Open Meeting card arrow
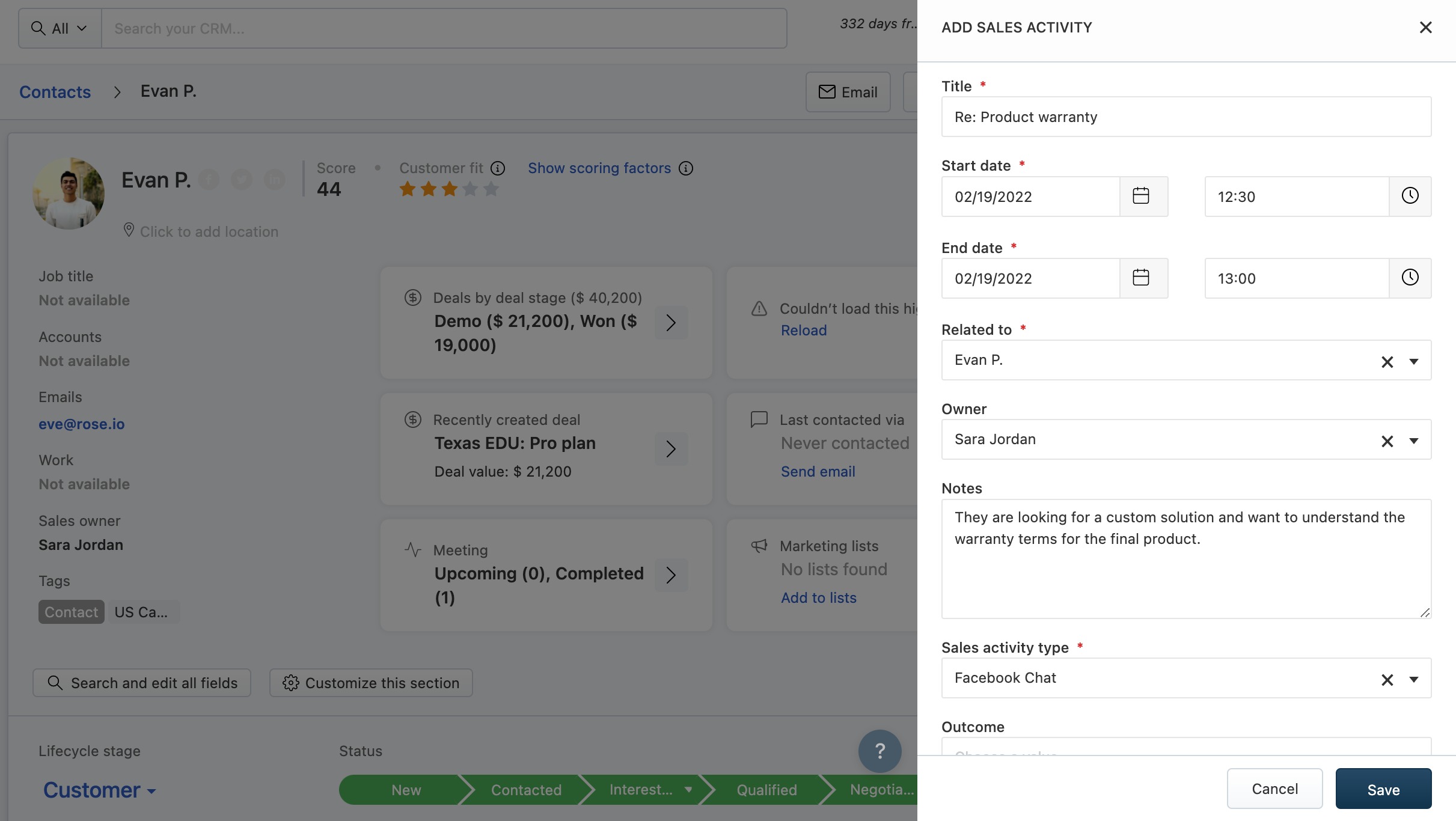Image resolution: width=1456 pixels, height=821 pixels. tap(671, 575)
